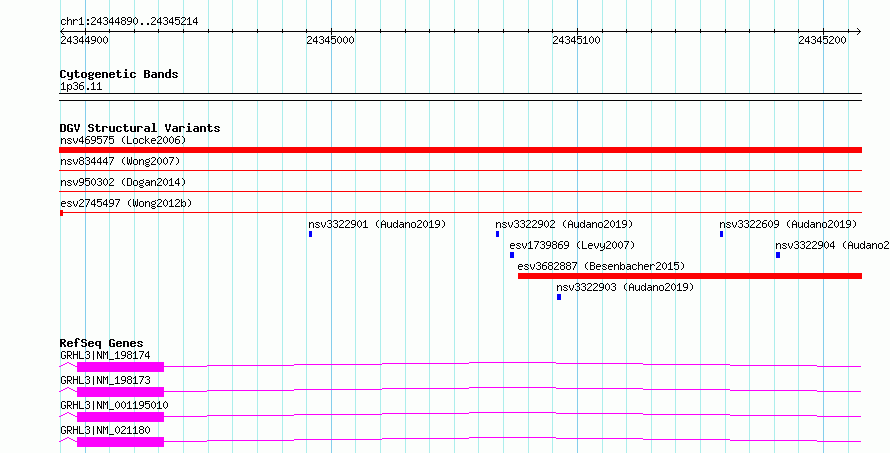Click the RefSeq Genes track title

tap(101, 343)
